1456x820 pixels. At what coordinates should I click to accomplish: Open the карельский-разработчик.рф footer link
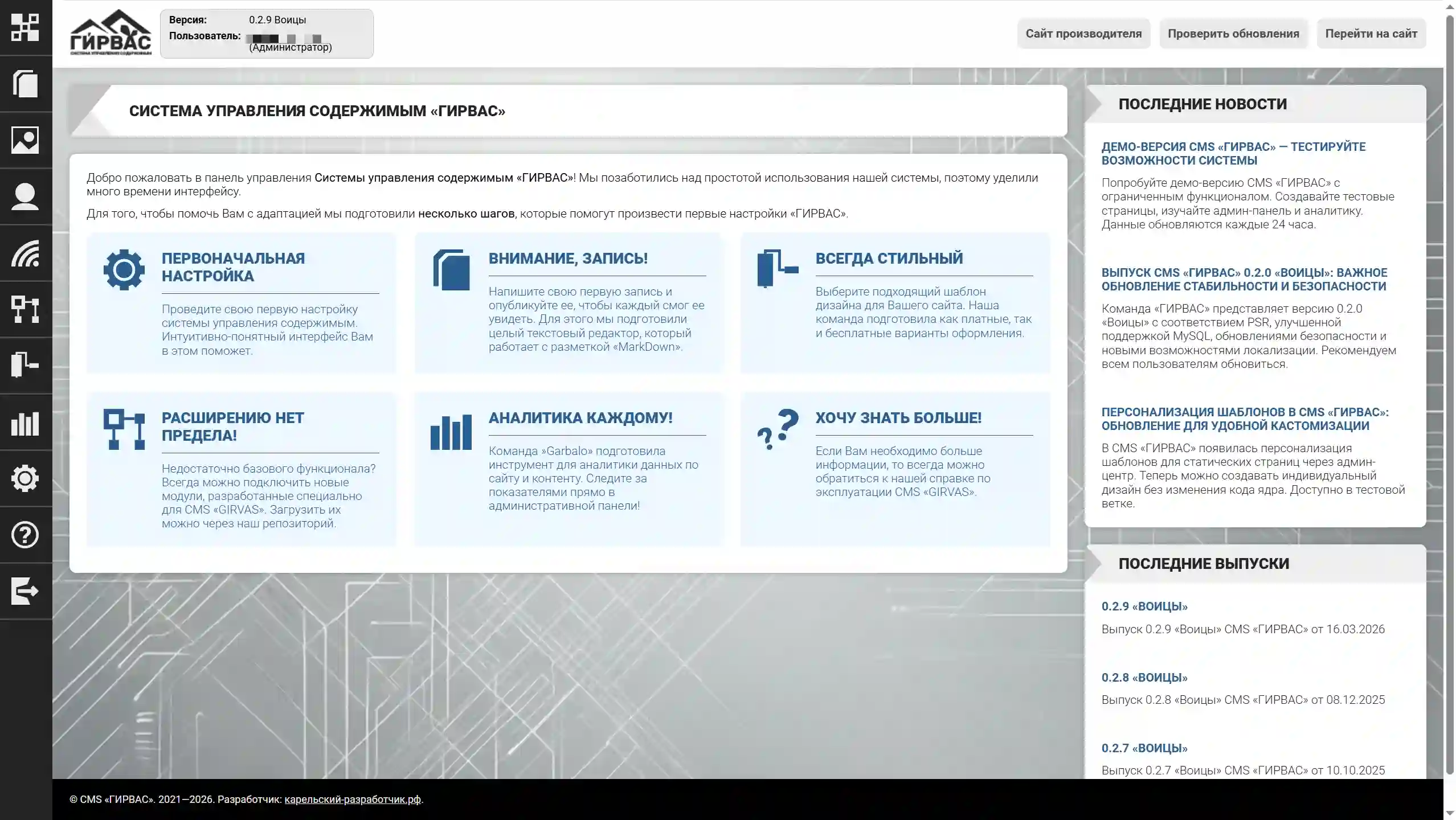coord(353,799)
